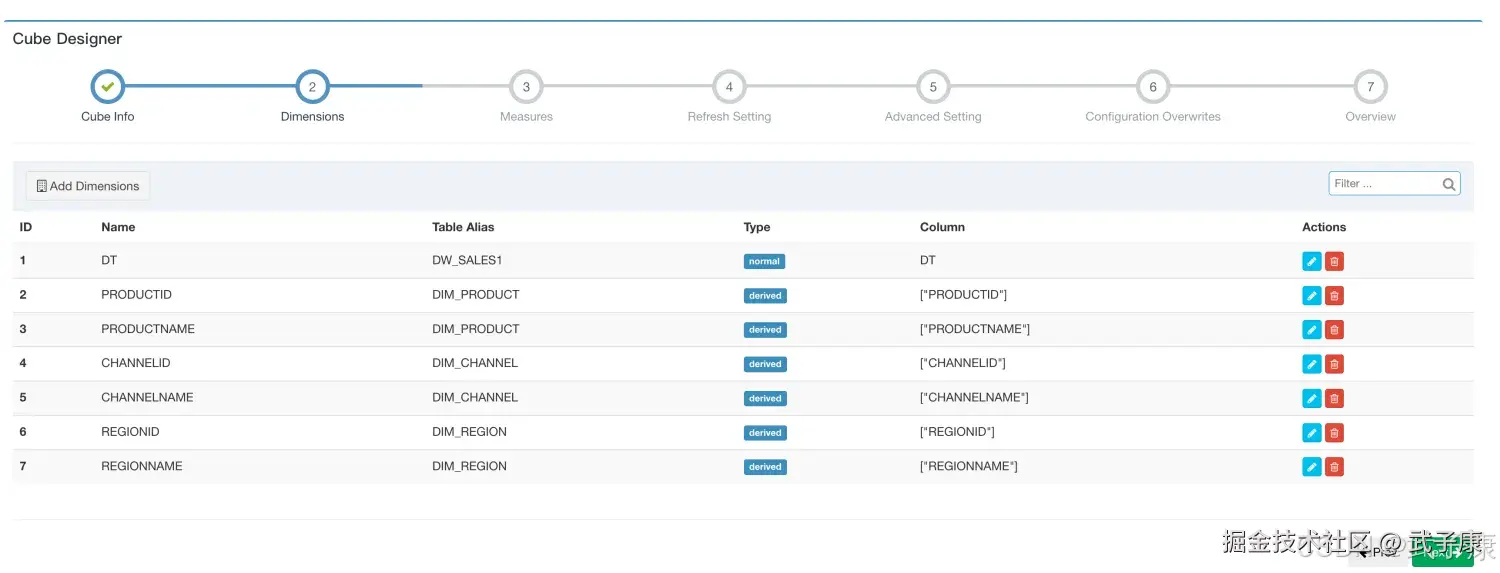Return to completed Cube Info step

click(108, 87)
